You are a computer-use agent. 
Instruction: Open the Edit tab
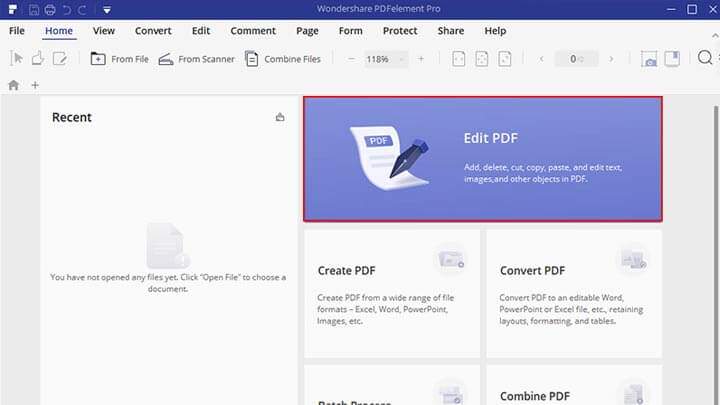(x=201, y=31)
